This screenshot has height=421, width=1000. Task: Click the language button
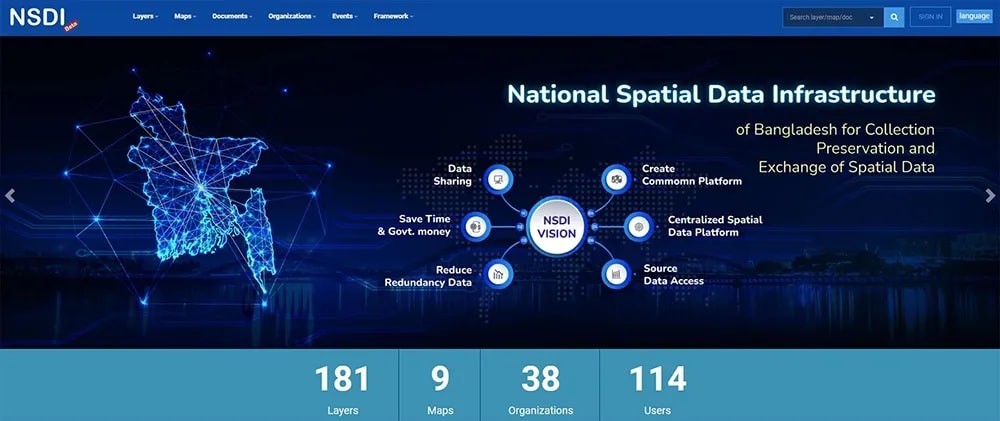tap(973, 16)
